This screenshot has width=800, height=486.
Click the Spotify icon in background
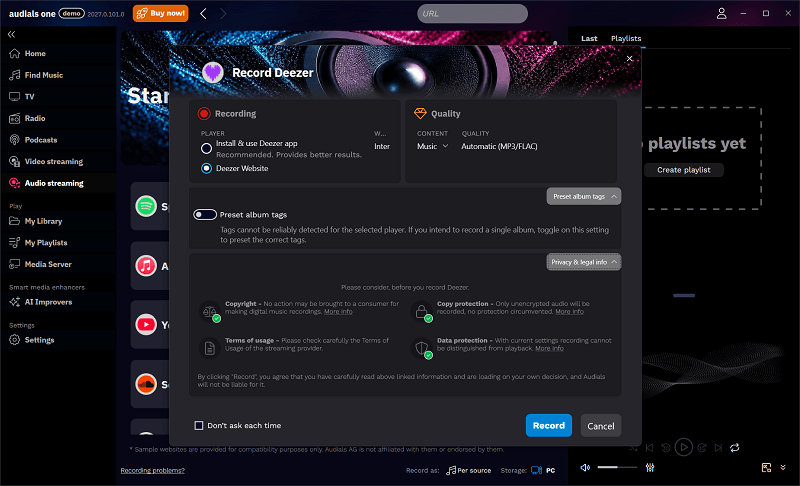point(146,207)
